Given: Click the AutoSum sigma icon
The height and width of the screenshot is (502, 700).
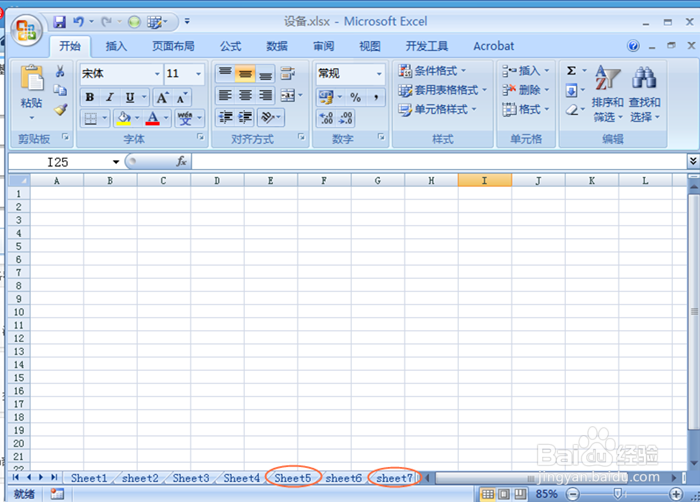Looking at the screenshot, I should click(571, 71).
